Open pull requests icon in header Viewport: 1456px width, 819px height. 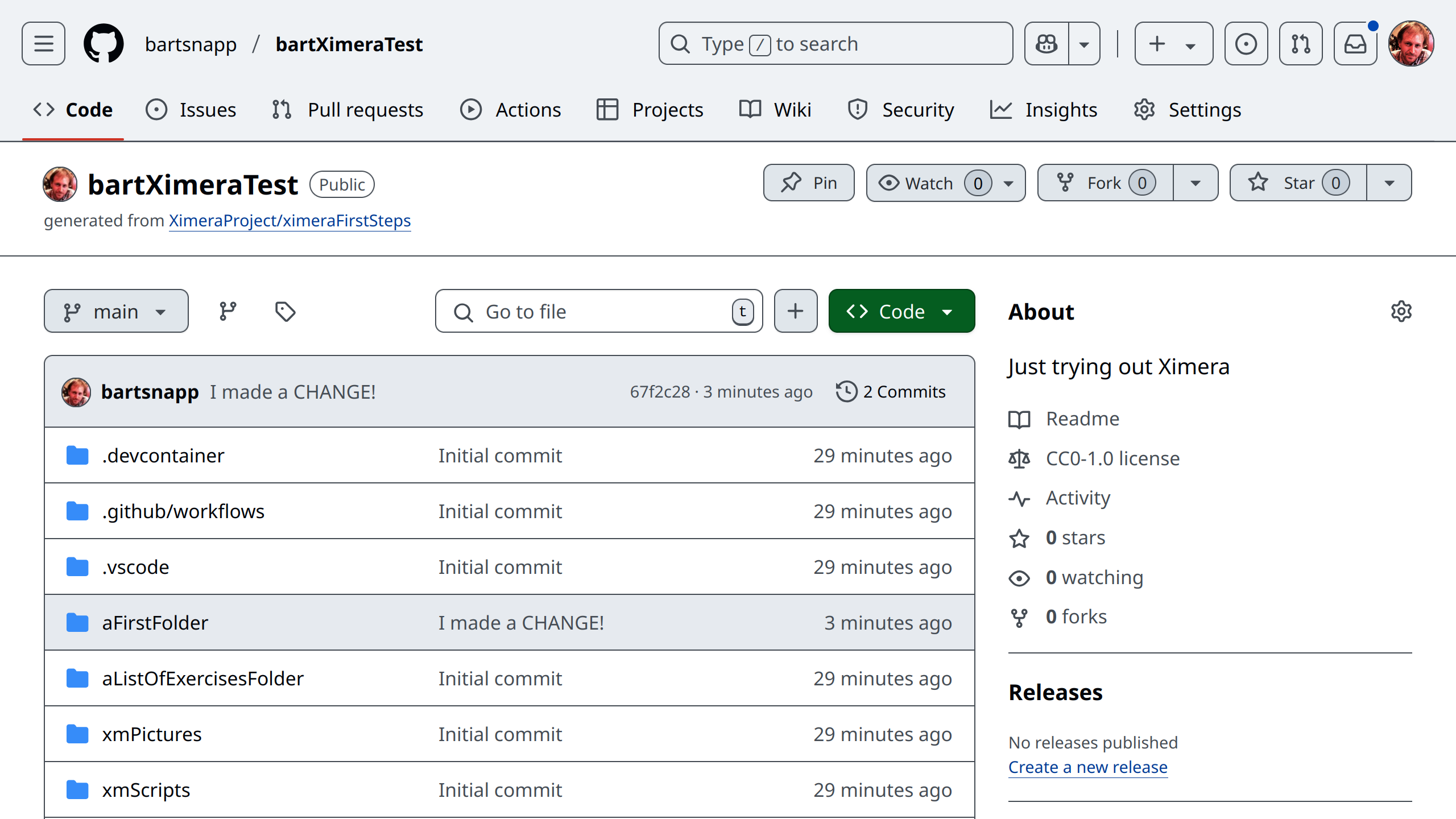tap(1300, 44)
